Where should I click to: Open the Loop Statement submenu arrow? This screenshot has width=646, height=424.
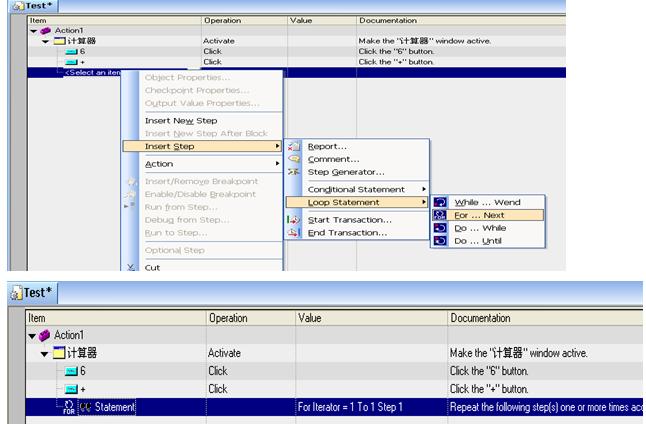(x=423, y=203)
